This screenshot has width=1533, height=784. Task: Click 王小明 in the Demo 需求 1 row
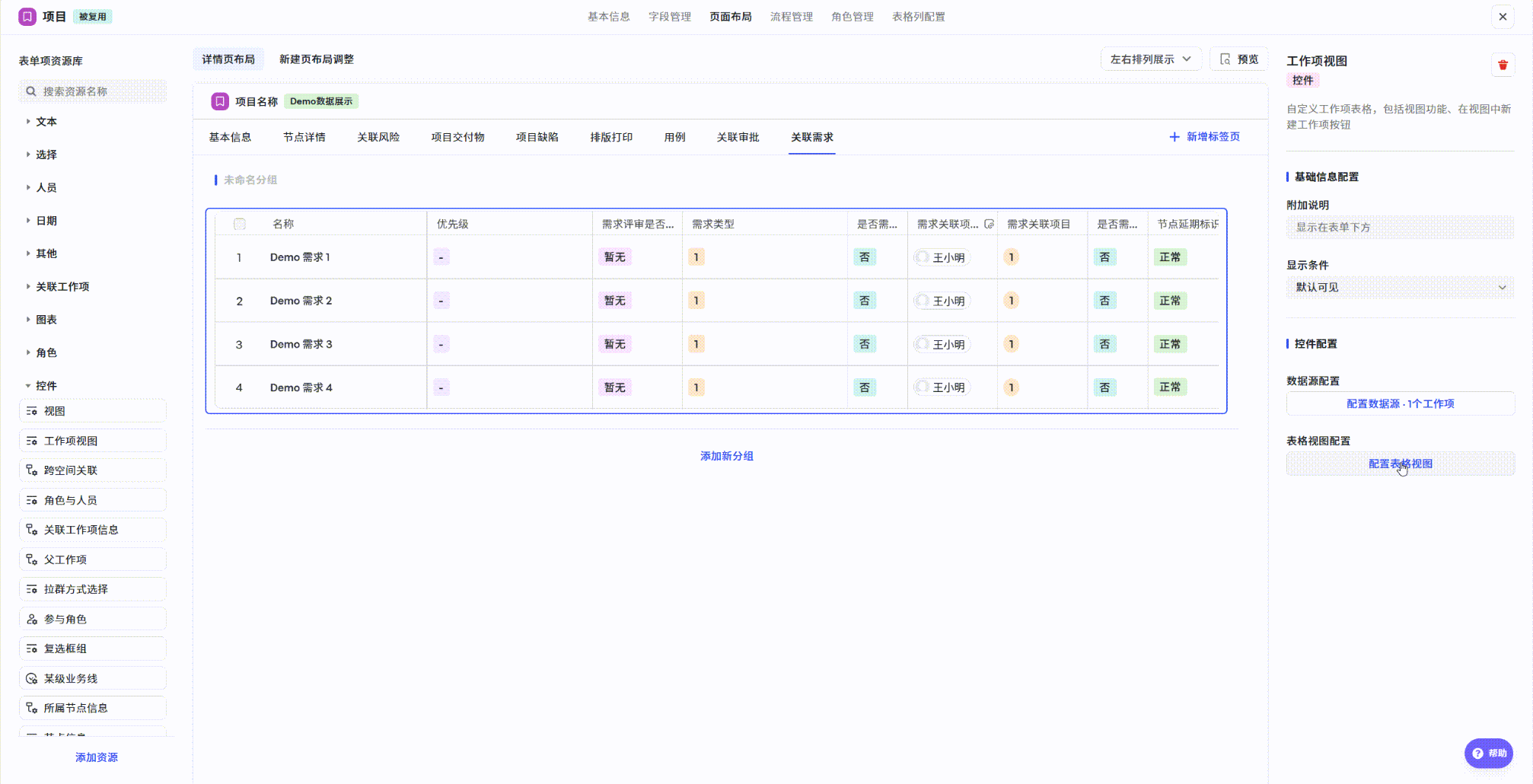click(942, 257)
